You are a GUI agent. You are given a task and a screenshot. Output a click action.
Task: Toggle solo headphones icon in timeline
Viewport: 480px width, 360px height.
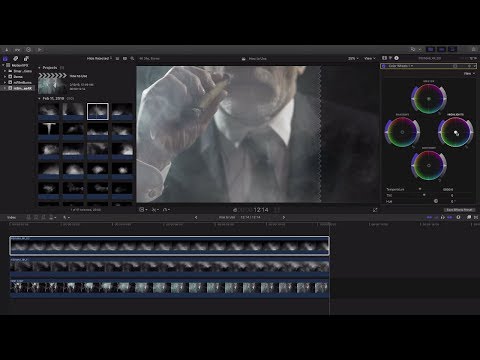(x=443, y=217)
